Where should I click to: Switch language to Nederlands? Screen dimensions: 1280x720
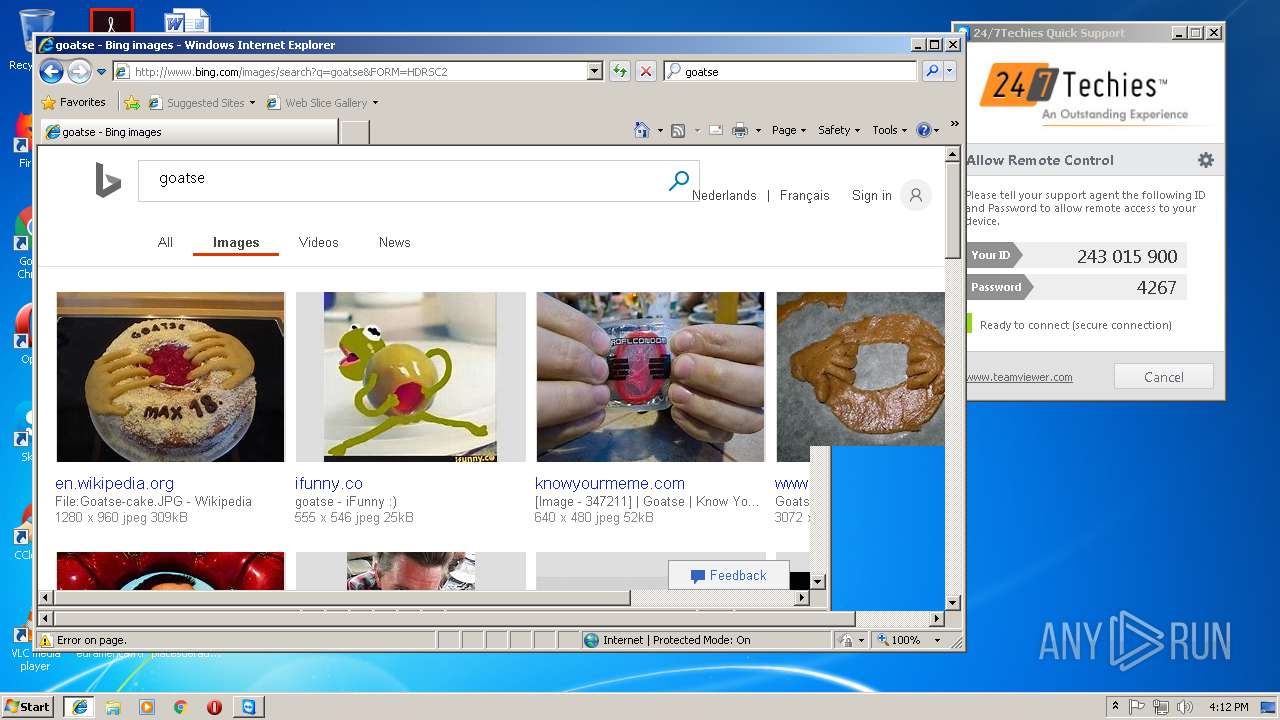click(724, 195)
